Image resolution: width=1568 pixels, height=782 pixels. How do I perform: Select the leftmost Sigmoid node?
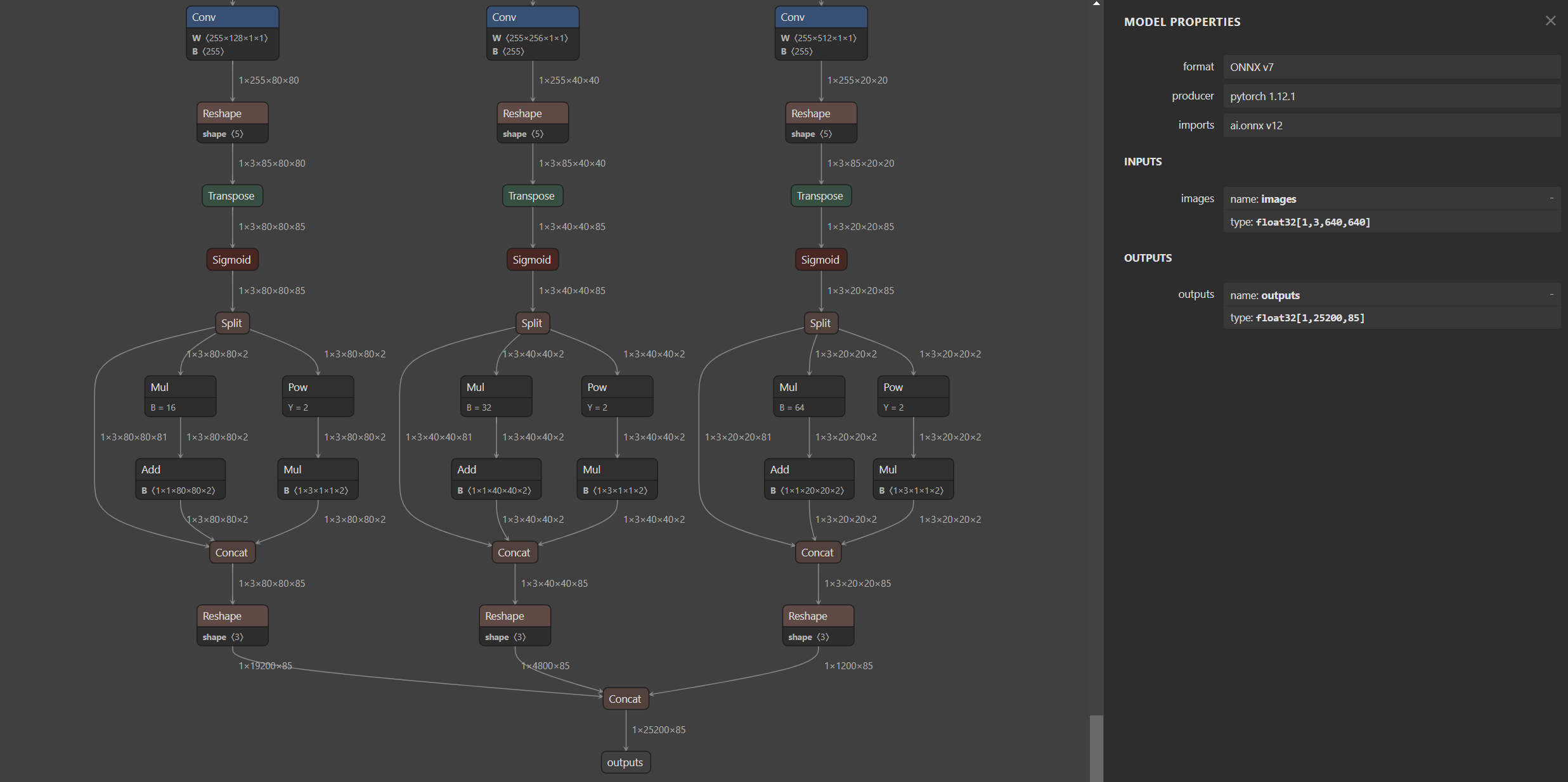[232, 260]
